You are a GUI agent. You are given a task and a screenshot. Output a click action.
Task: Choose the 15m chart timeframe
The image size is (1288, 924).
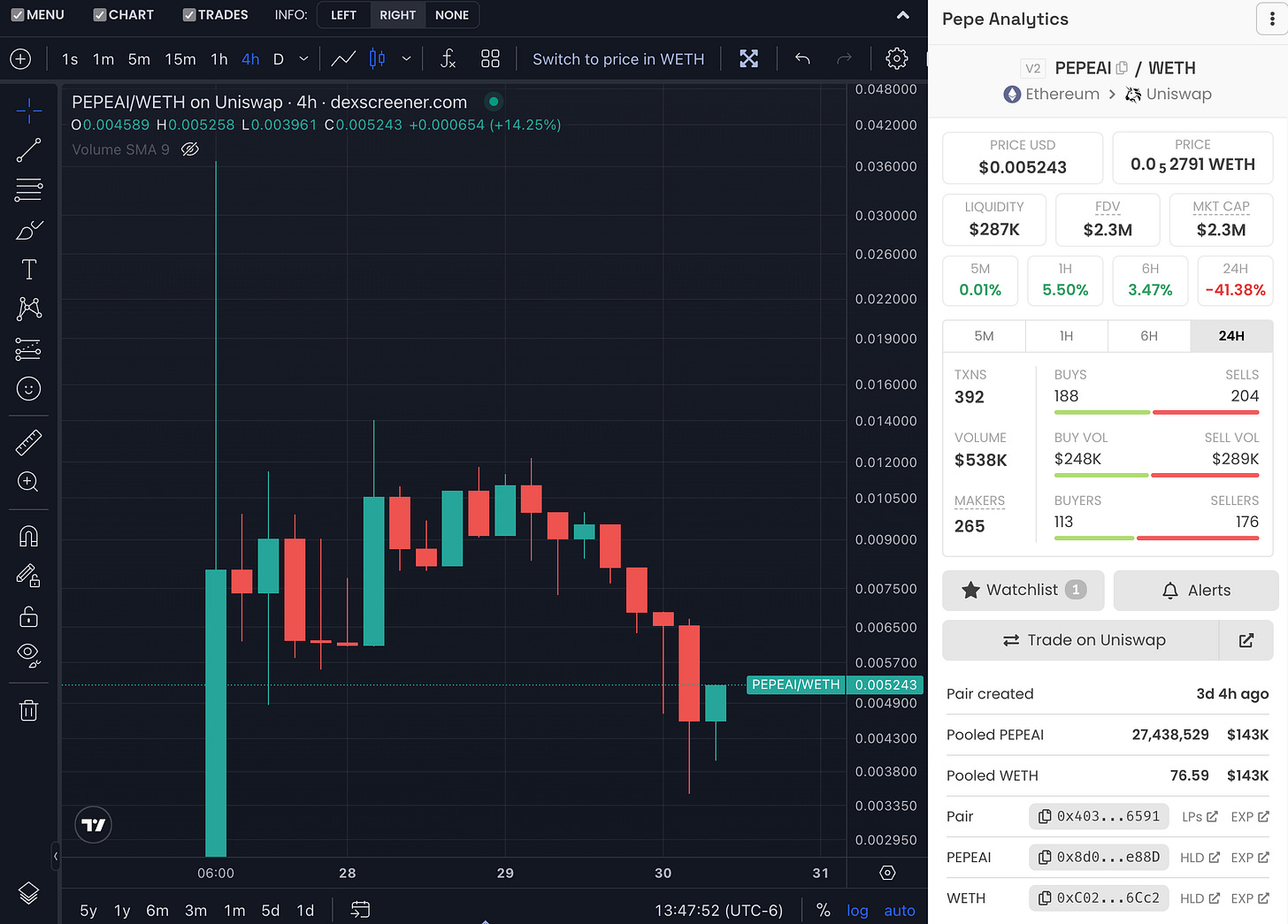click(x=180, y=59)
